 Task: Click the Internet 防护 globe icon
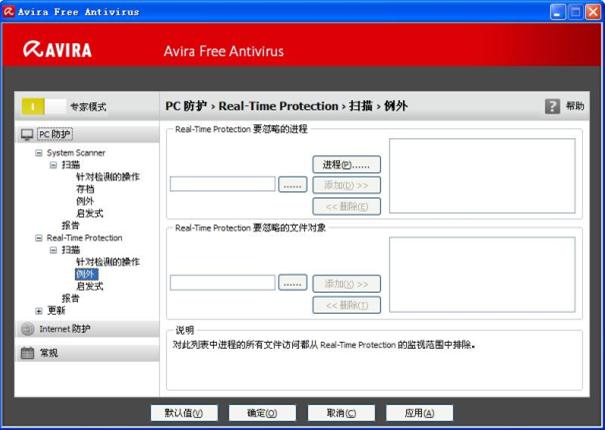[27, 329]
